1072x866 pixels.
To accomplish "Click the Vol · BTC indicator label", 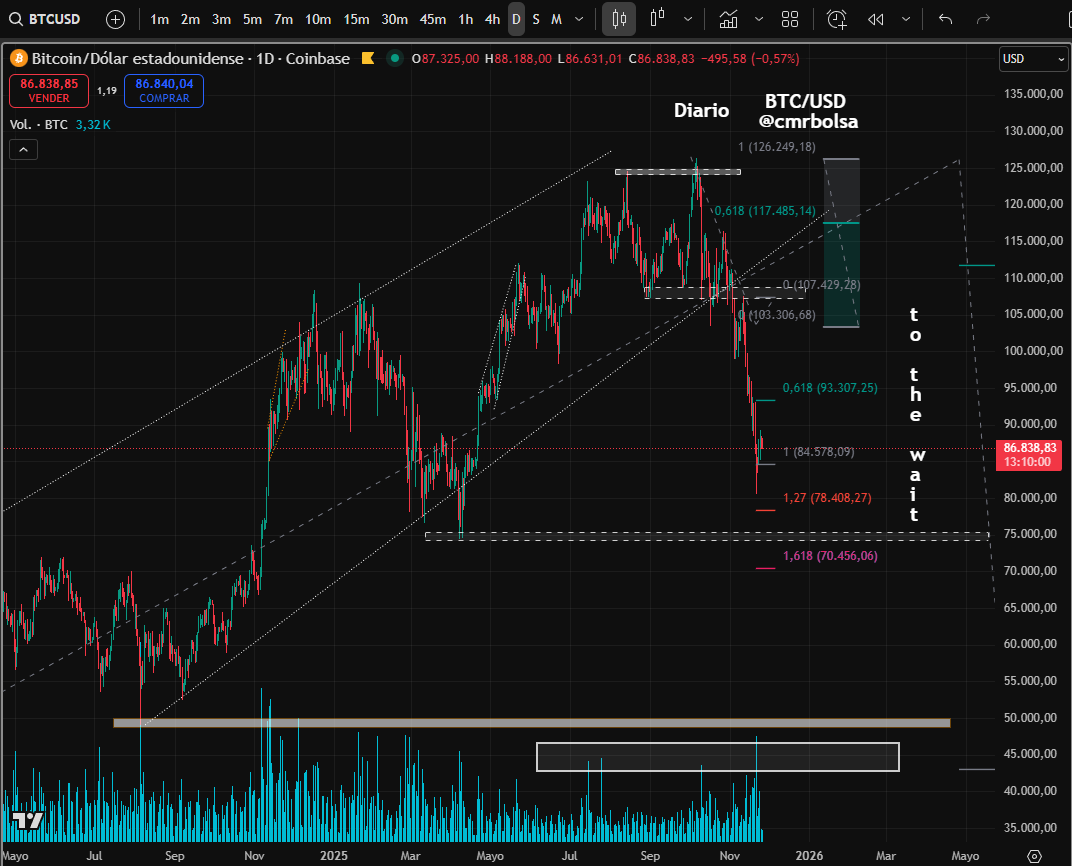I will coord(39,124).
